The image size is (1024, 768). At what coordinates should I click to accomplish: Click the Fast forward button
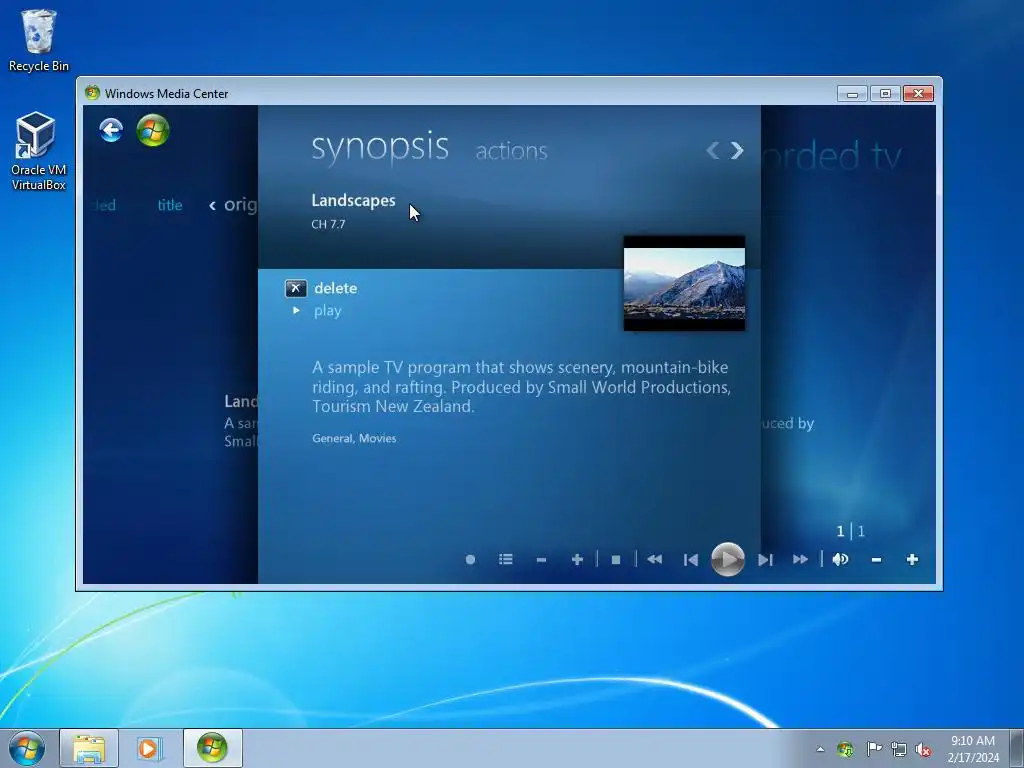pos(801,560)
